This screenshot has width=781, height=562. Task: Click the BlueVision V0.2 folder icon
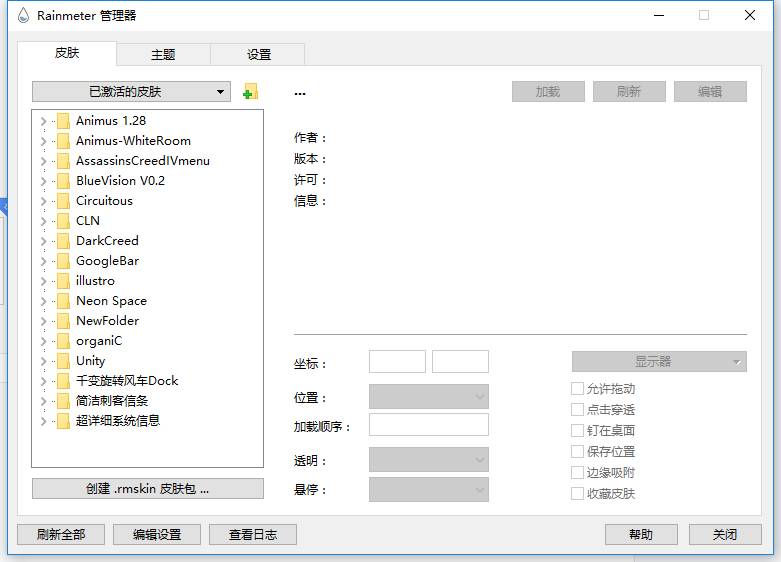63,181
